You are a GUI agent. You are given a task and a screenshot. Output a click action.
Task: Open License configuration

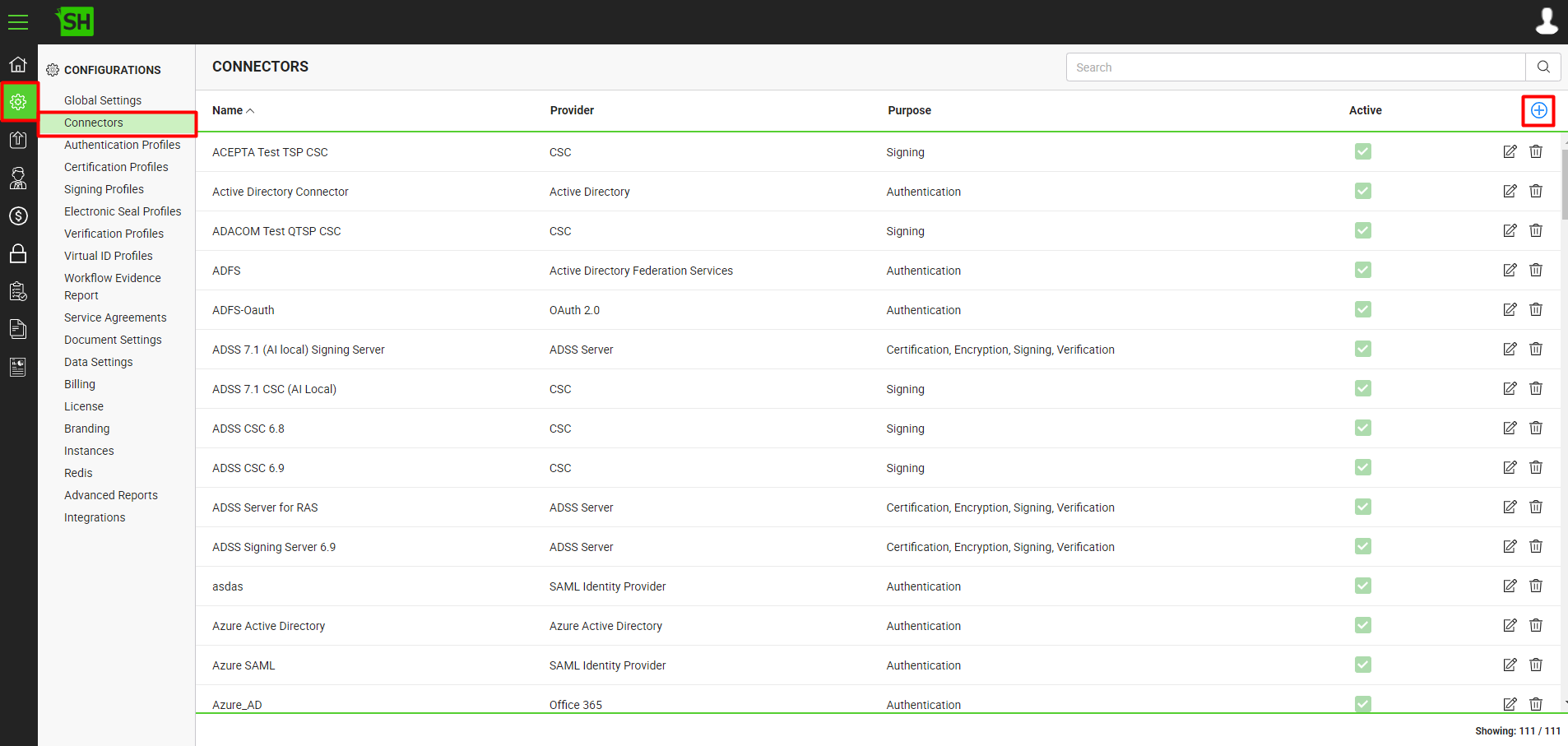84,406
